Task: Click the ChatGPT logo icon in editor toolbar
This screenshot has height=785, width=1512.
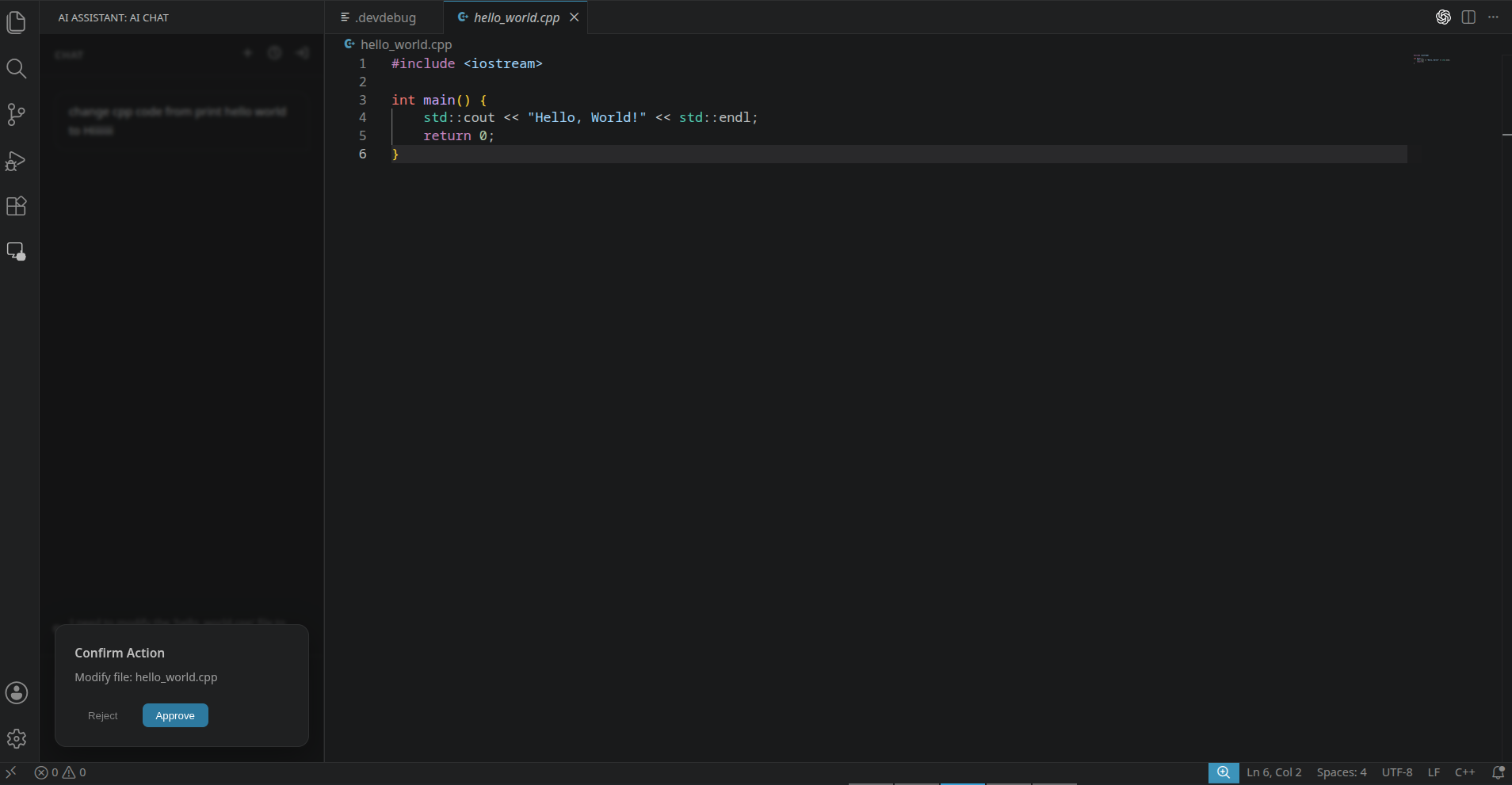Action: [1444, 17]
